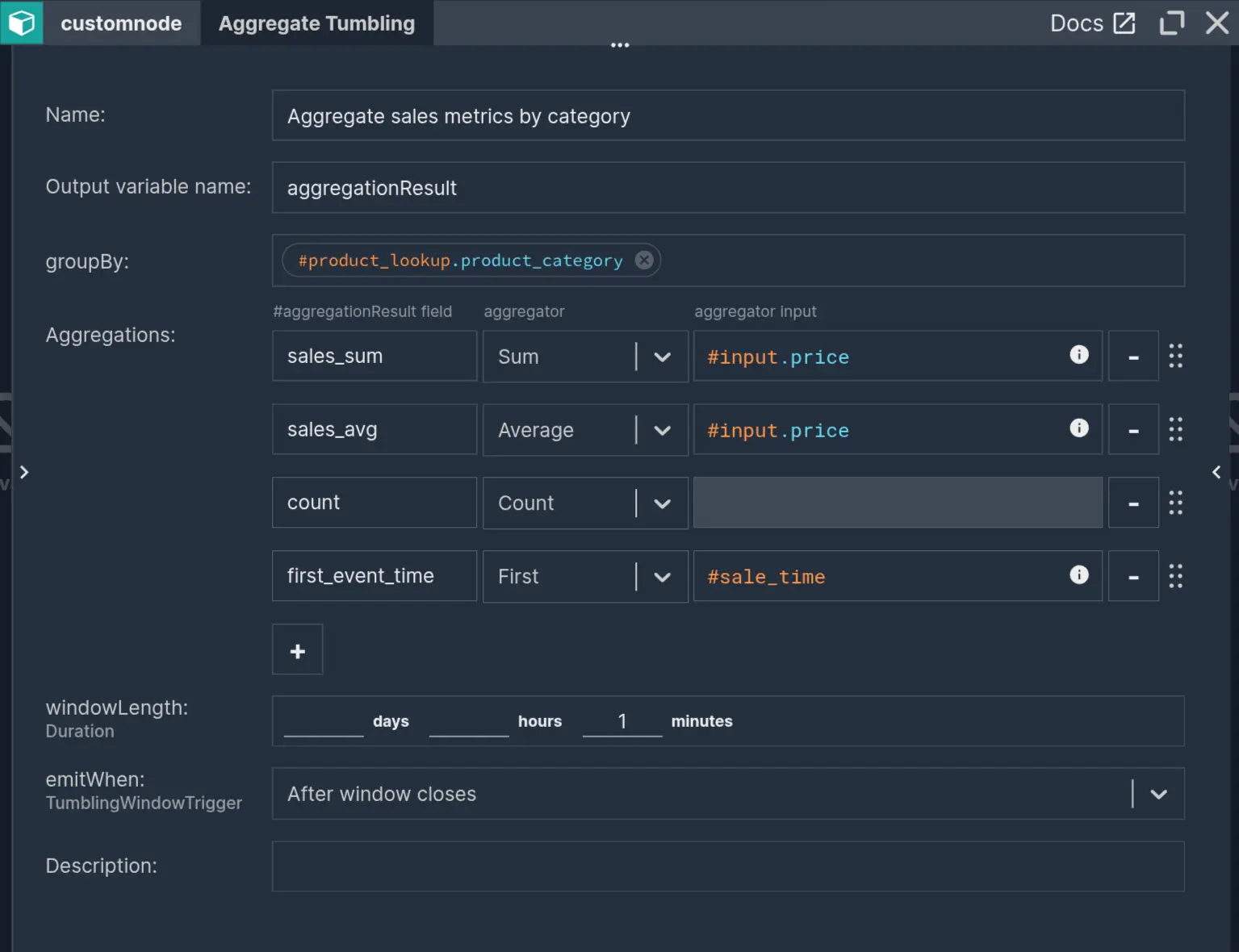This screenshot has height=952, width=1239.
Task: Show info for sales_sum aggregator input
Action: (1078, 355)
